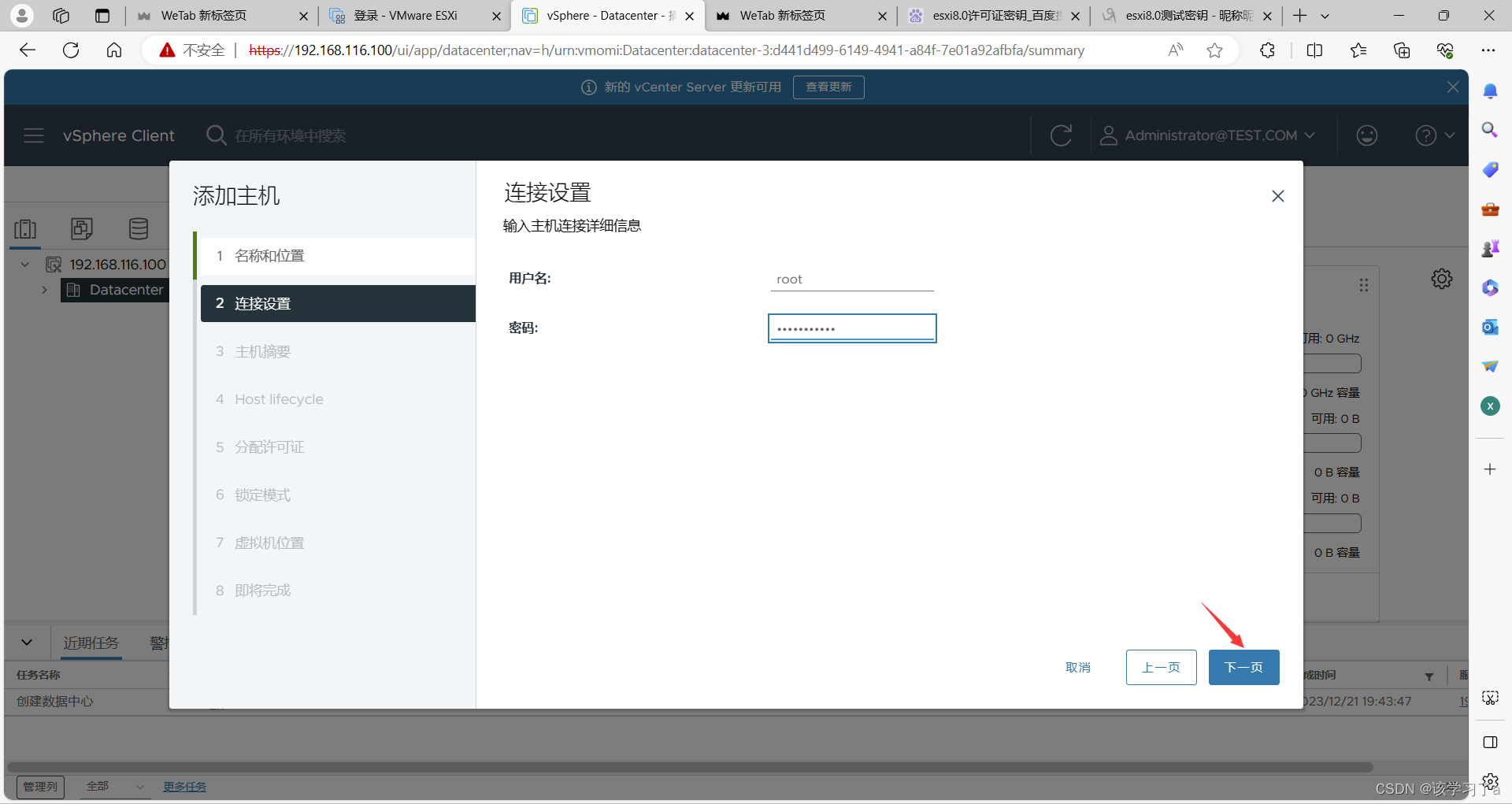The image size is (1512, 804).
Task: Select step 4 Host lifecycle
Action: click(x=338, y=399)
